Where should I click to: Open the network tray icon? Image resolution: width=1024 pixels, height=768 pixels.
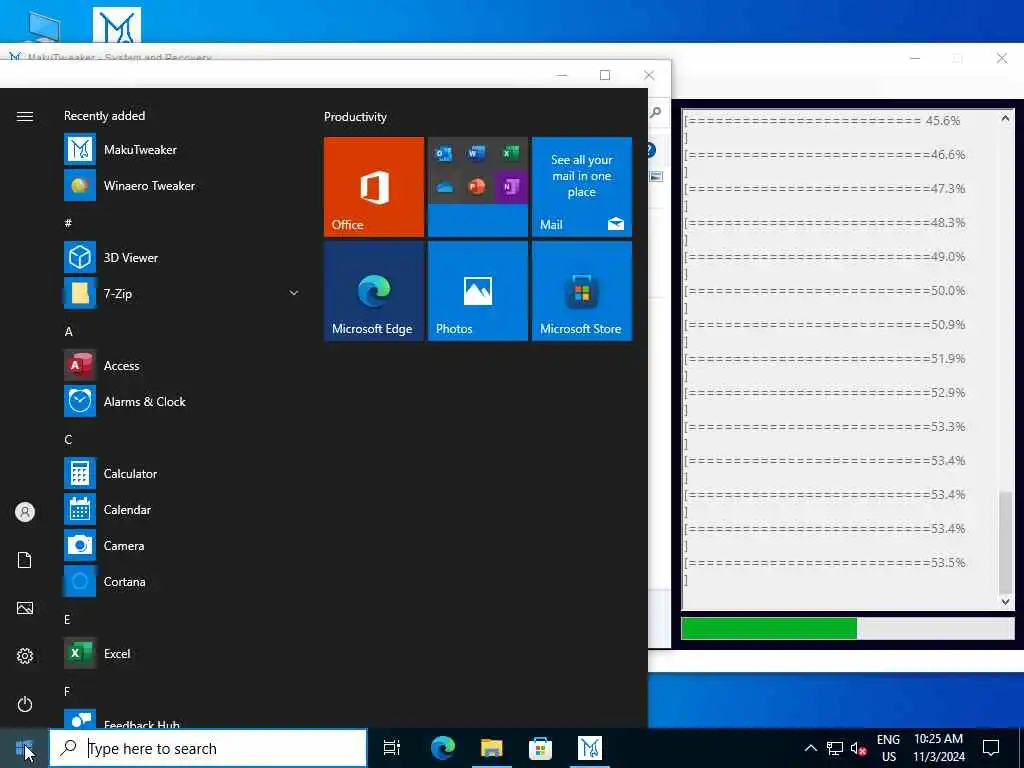click(835, 748)
